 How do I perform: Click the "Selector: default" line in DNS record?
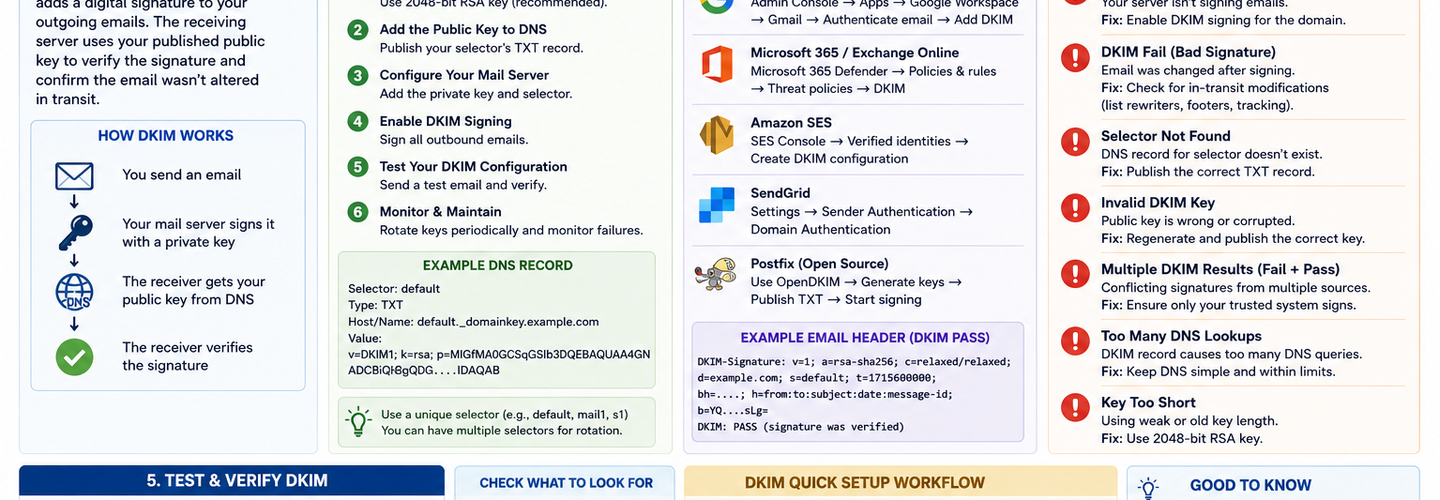tap(394, 289)
